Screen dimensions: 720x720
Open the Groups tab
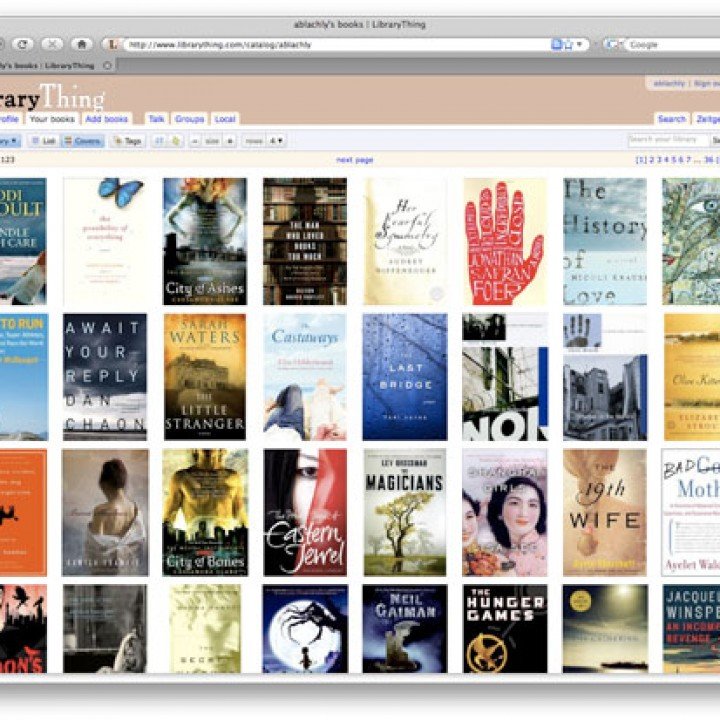[x=189, y=119]
